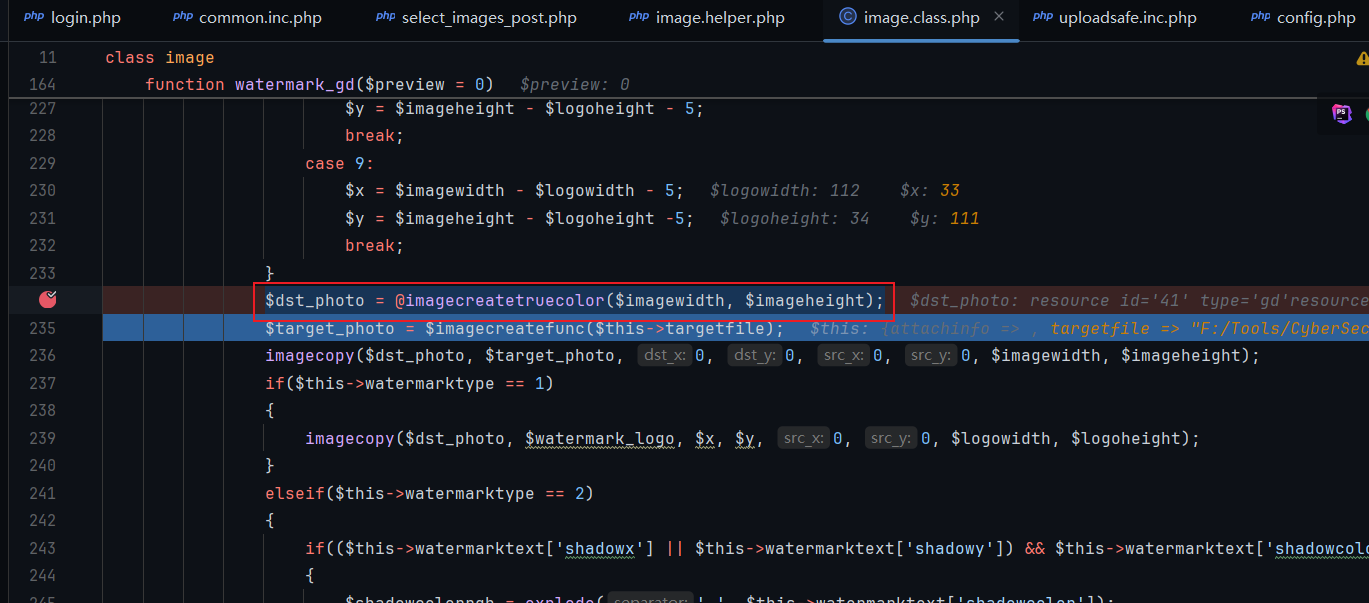Open the select_images_post.php tab
Image resolution: width=1369 pixels, height=603 pixels.
(x=489, y=18)
